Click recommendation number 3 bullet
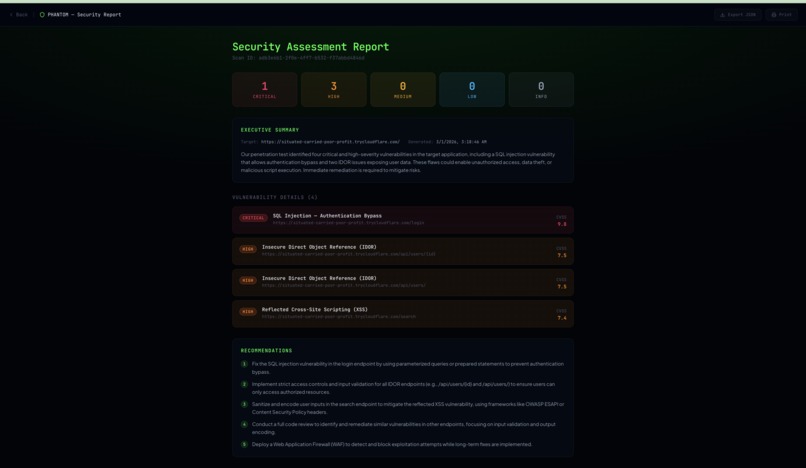Screen dimensions: 806x468 pyautogui.click(x=244, y=404)
